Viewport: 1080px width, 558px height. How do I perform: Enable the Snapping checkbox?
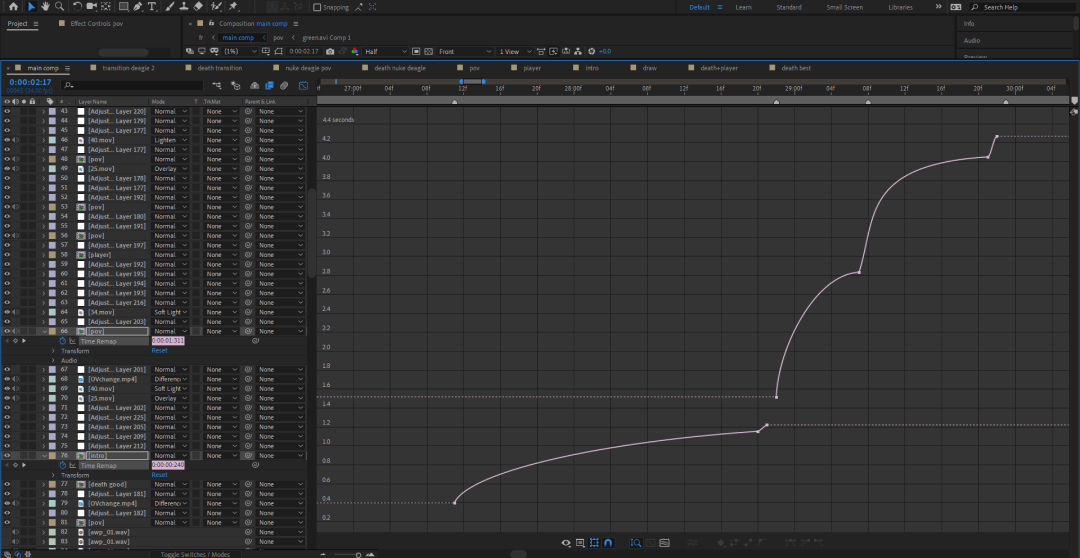coord(316,8)
